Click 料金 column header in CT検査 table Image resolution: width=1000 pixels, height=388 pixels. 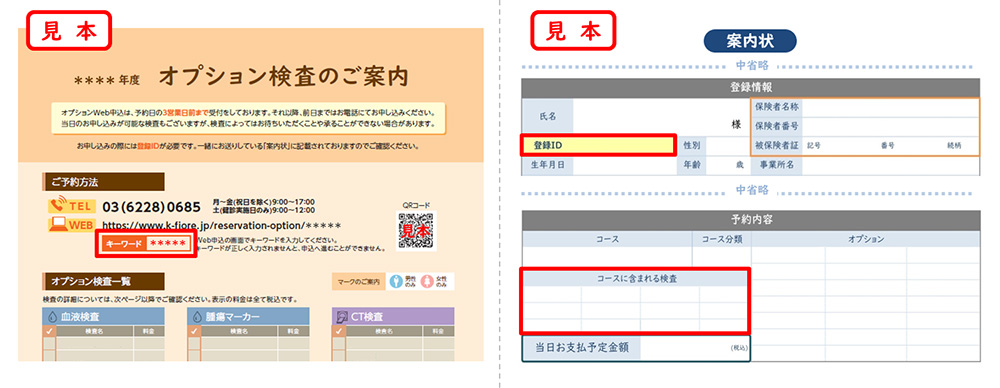439,331
